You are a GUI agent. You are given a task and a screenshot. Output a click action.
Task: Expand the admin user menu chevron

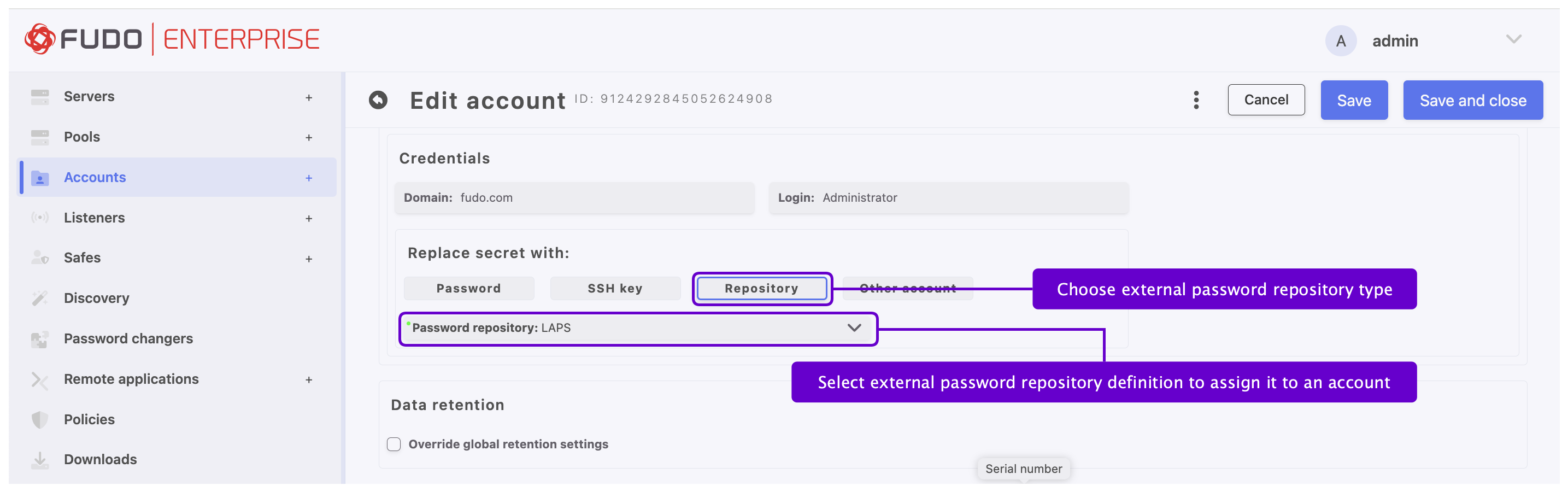1513,40
